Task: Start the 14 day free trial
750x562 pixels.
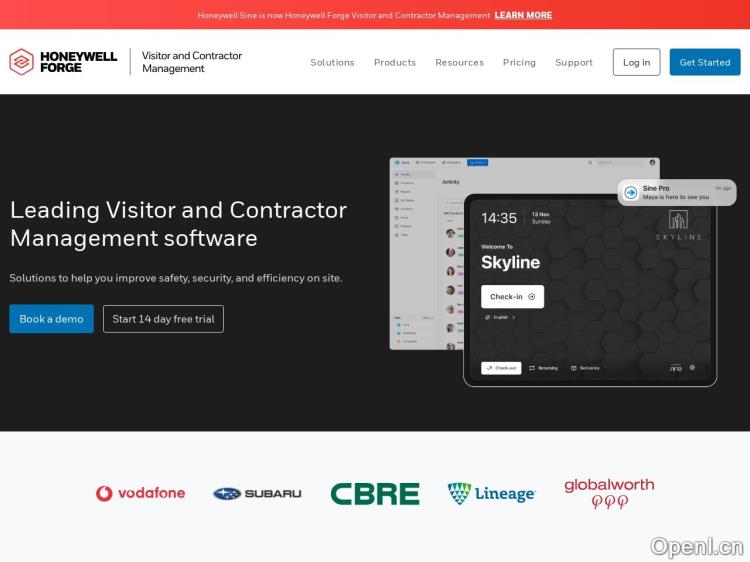Action: (163, 319)
